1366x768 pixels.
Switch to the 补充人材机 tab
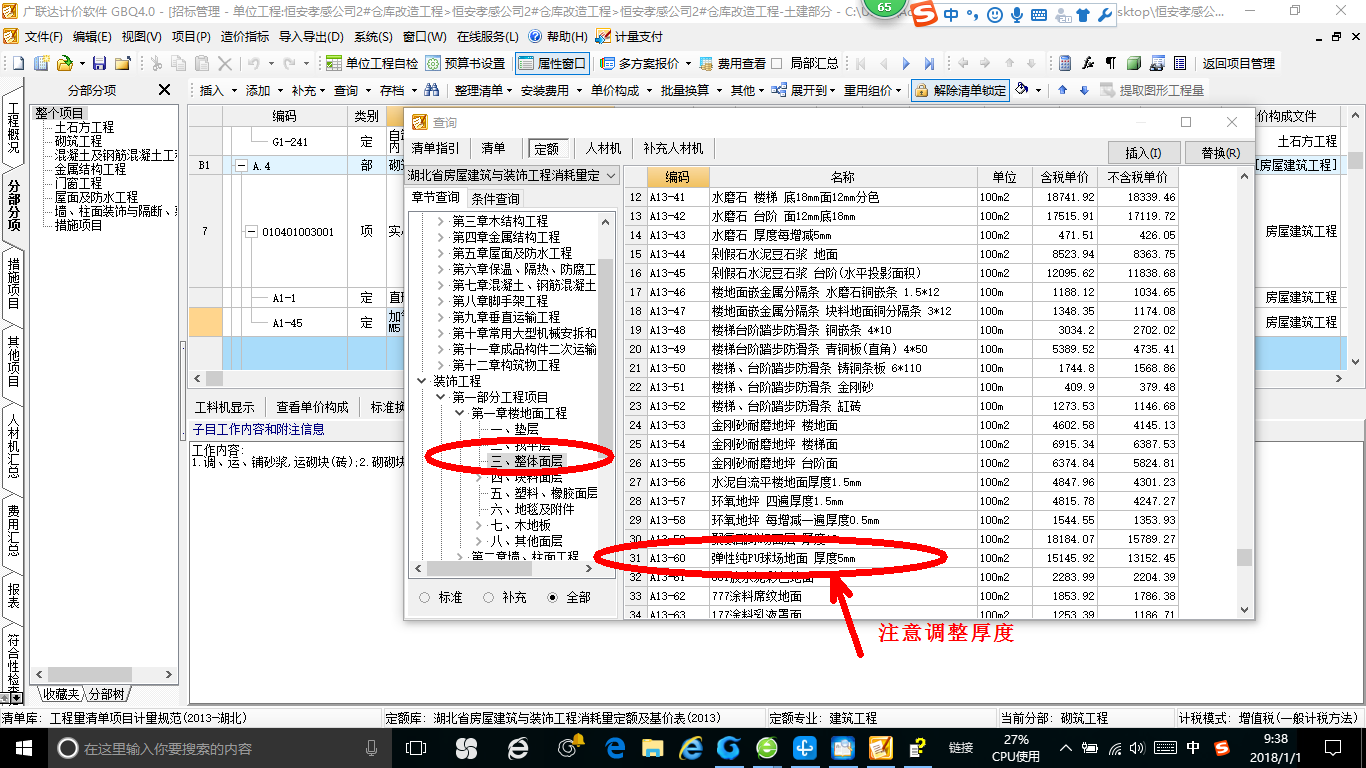click(x=672, y=148)
